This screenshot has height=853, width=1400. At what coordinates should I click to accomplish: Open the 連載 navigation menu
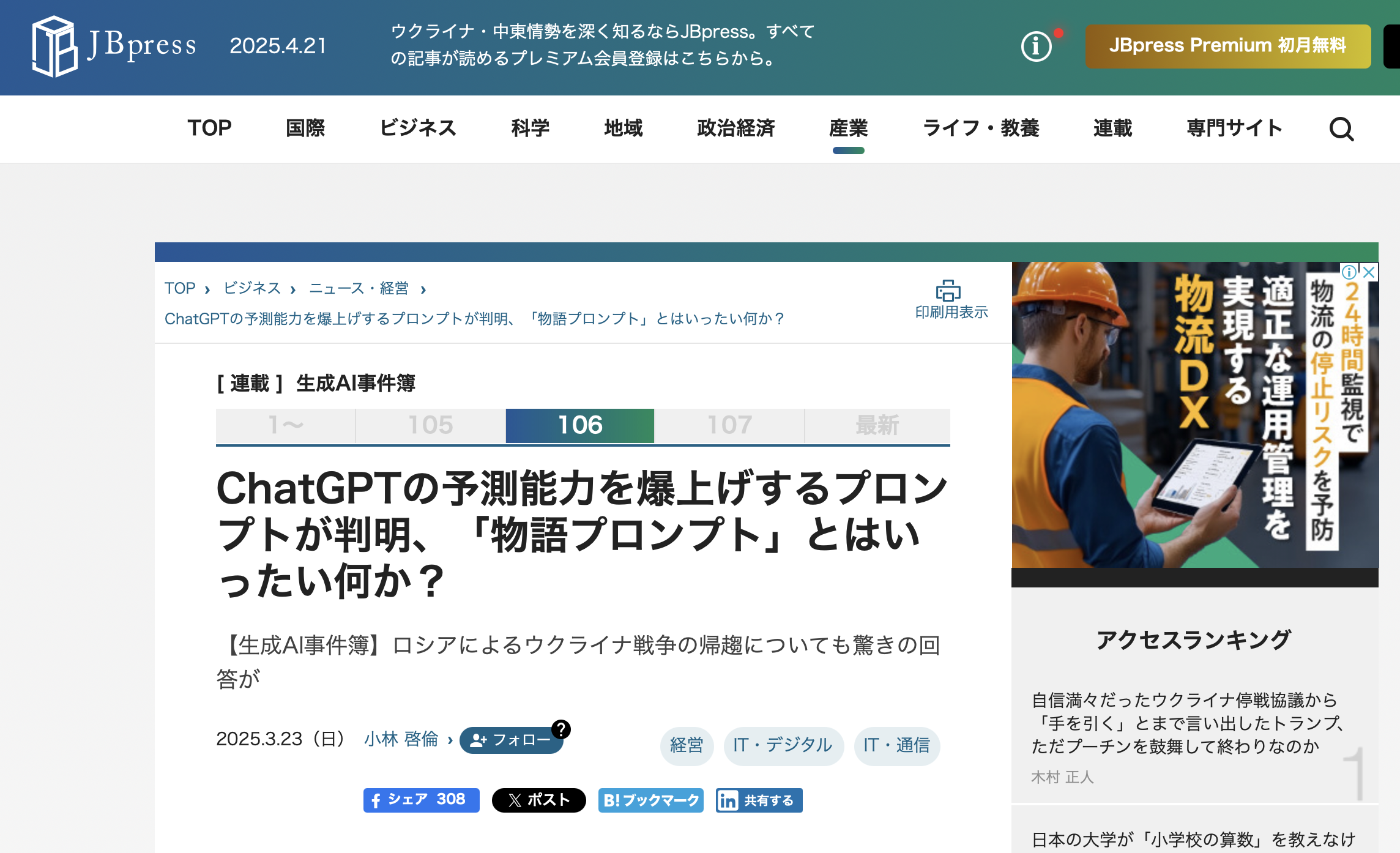click(1113, 128)
